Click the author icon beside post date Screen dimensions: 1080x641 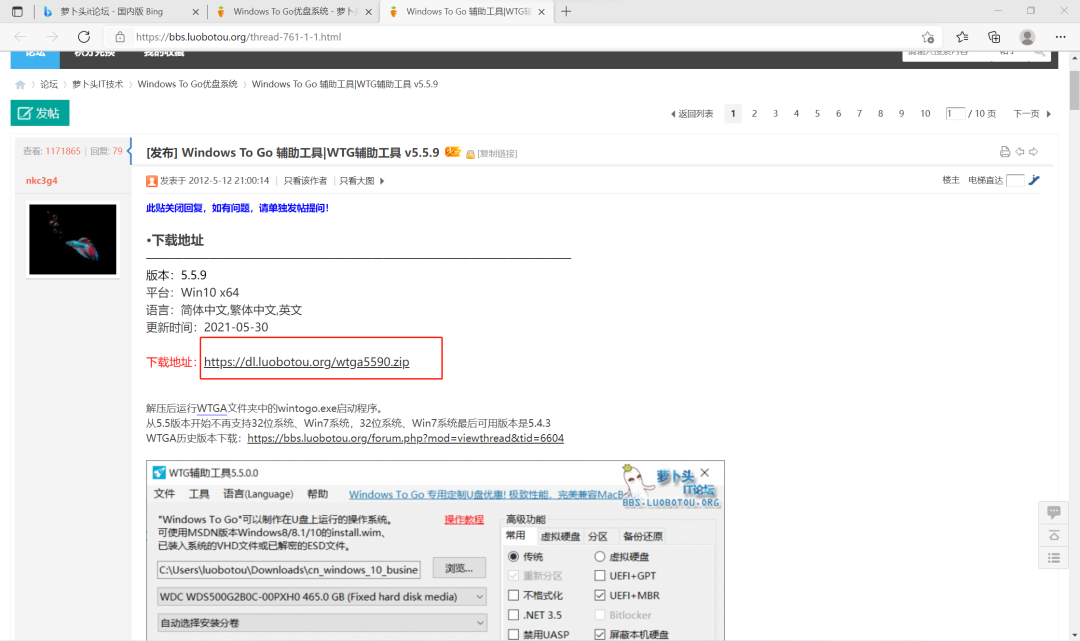coord(152,181)
